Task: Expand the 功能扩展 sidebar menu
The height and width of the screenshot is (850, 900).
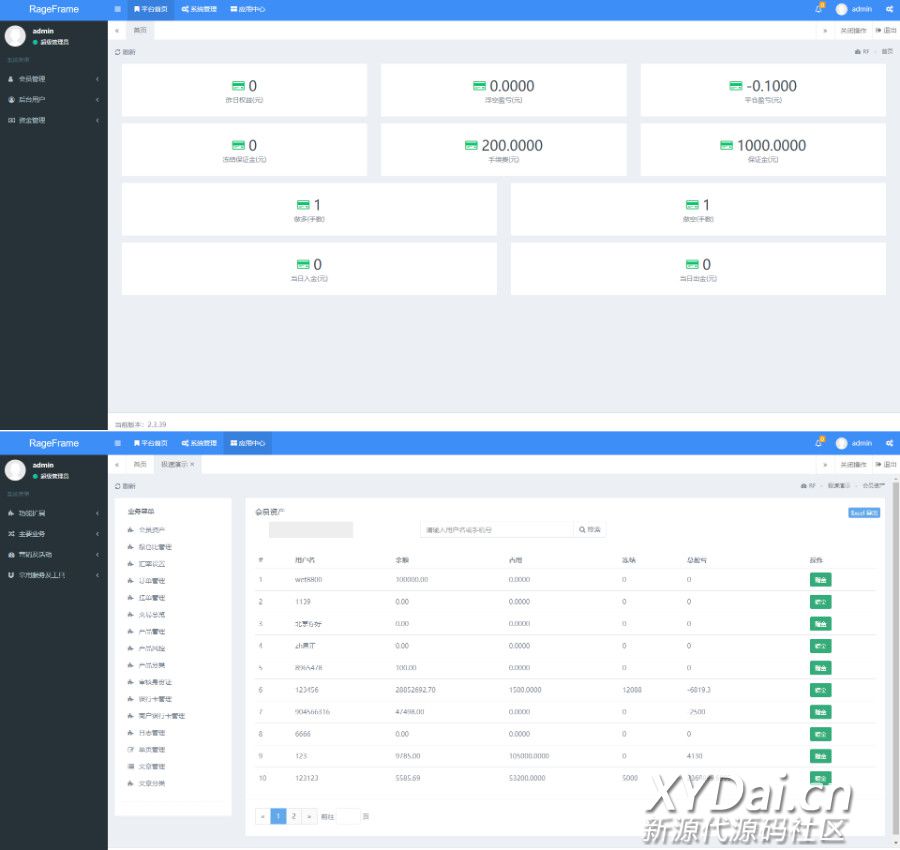Action: point(97,513)
